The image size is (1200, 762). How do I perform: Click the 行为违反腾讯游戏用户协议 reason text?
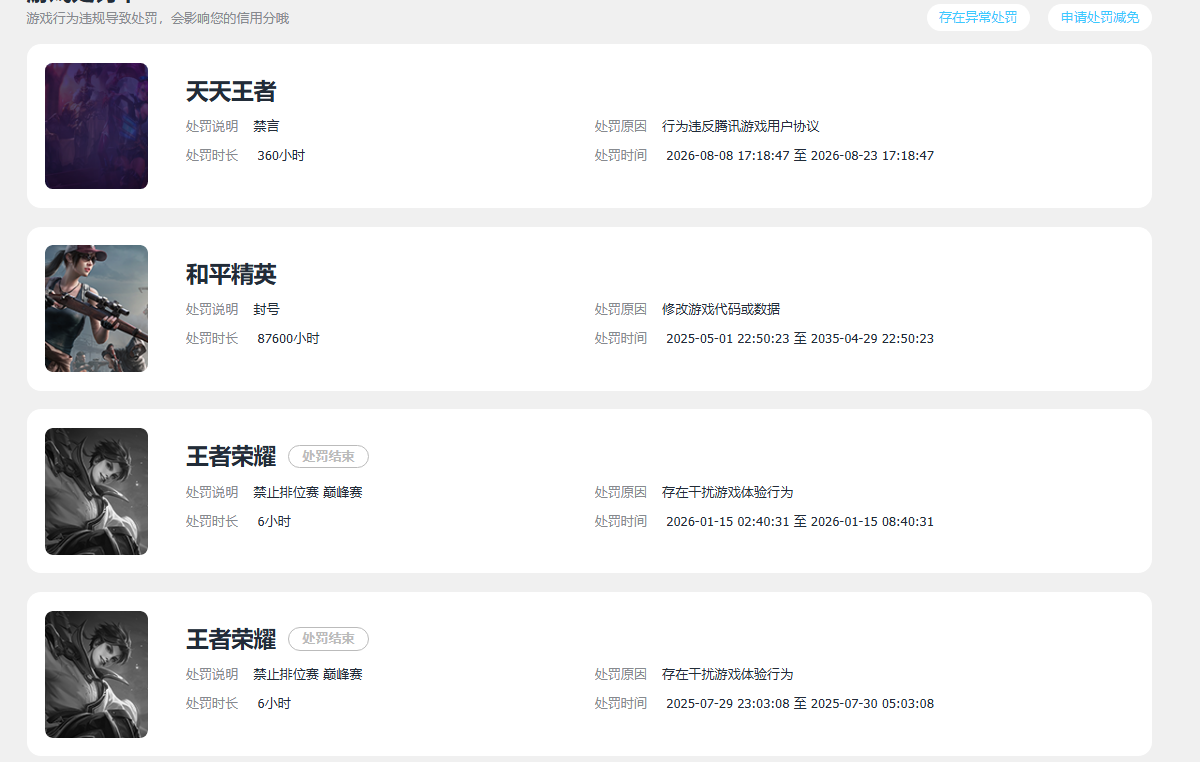(741, 127)
